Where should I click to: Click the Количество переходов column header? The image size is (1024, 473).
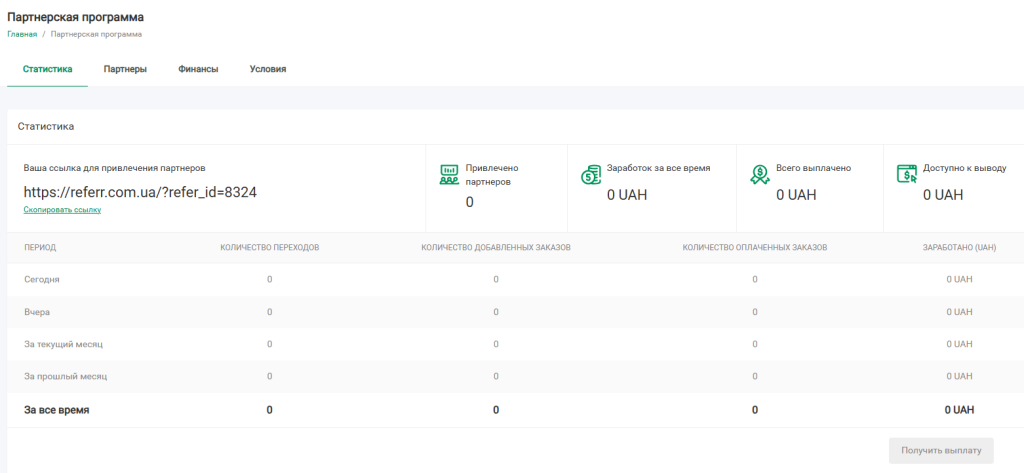[269, 247]
